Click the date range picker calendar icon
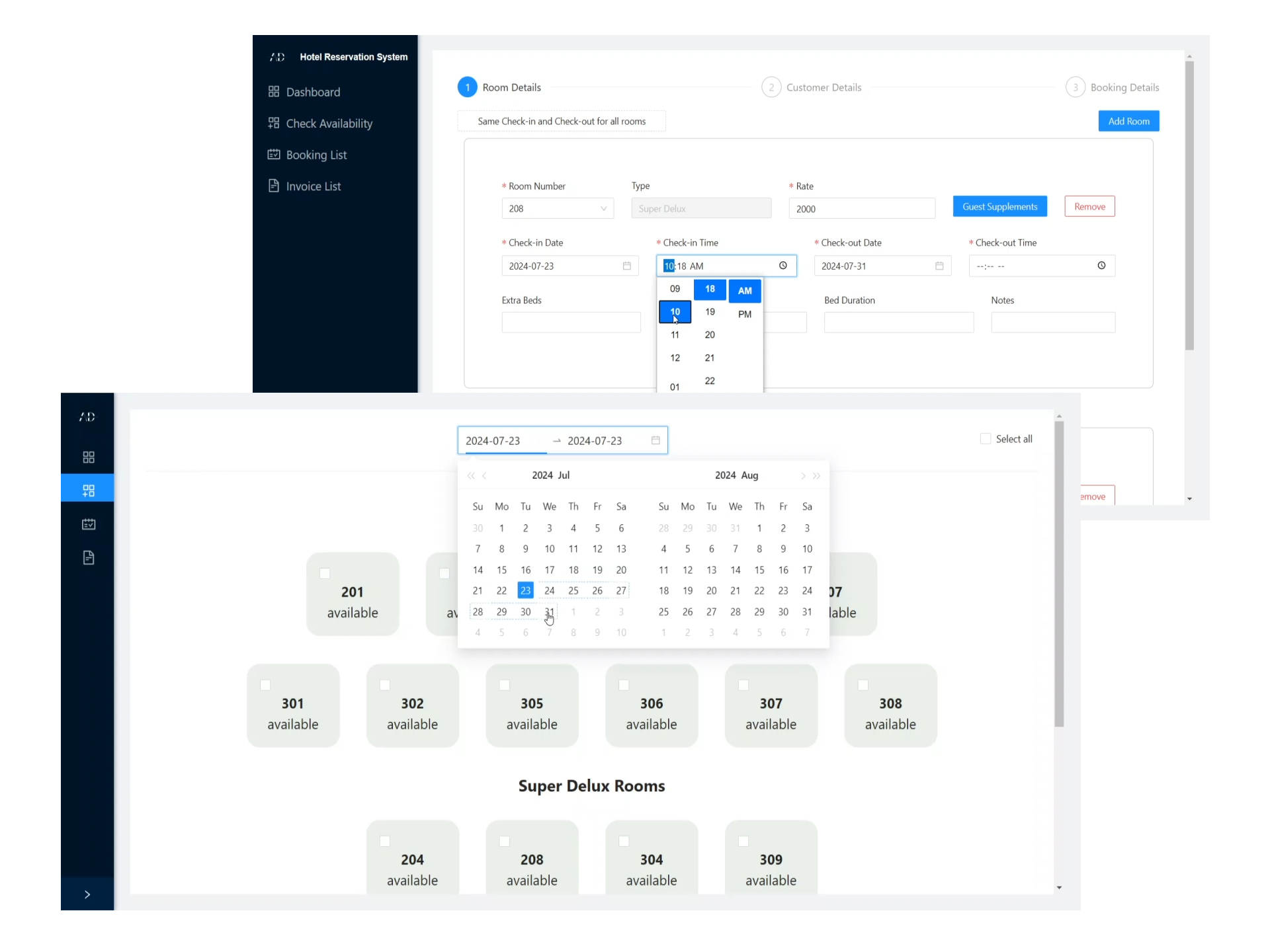 pos(656,440)
